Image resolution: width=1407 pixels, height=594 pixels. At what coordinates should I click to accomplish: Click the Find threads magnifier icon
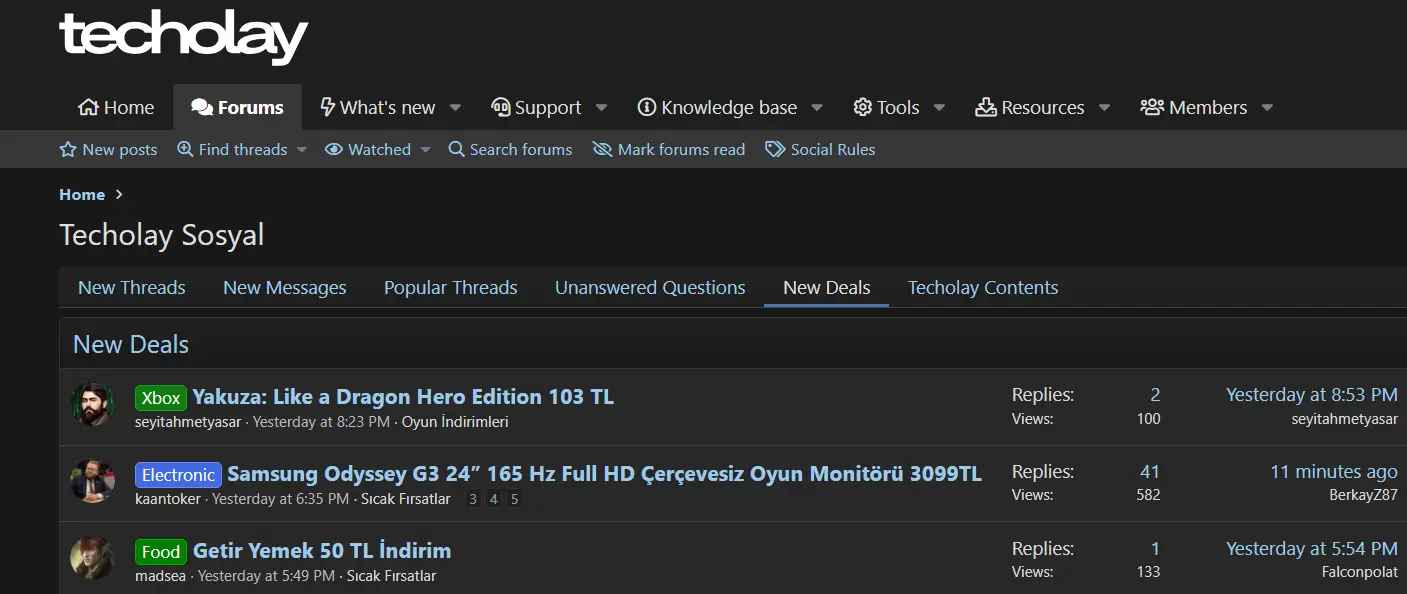(x=185, y=149)
